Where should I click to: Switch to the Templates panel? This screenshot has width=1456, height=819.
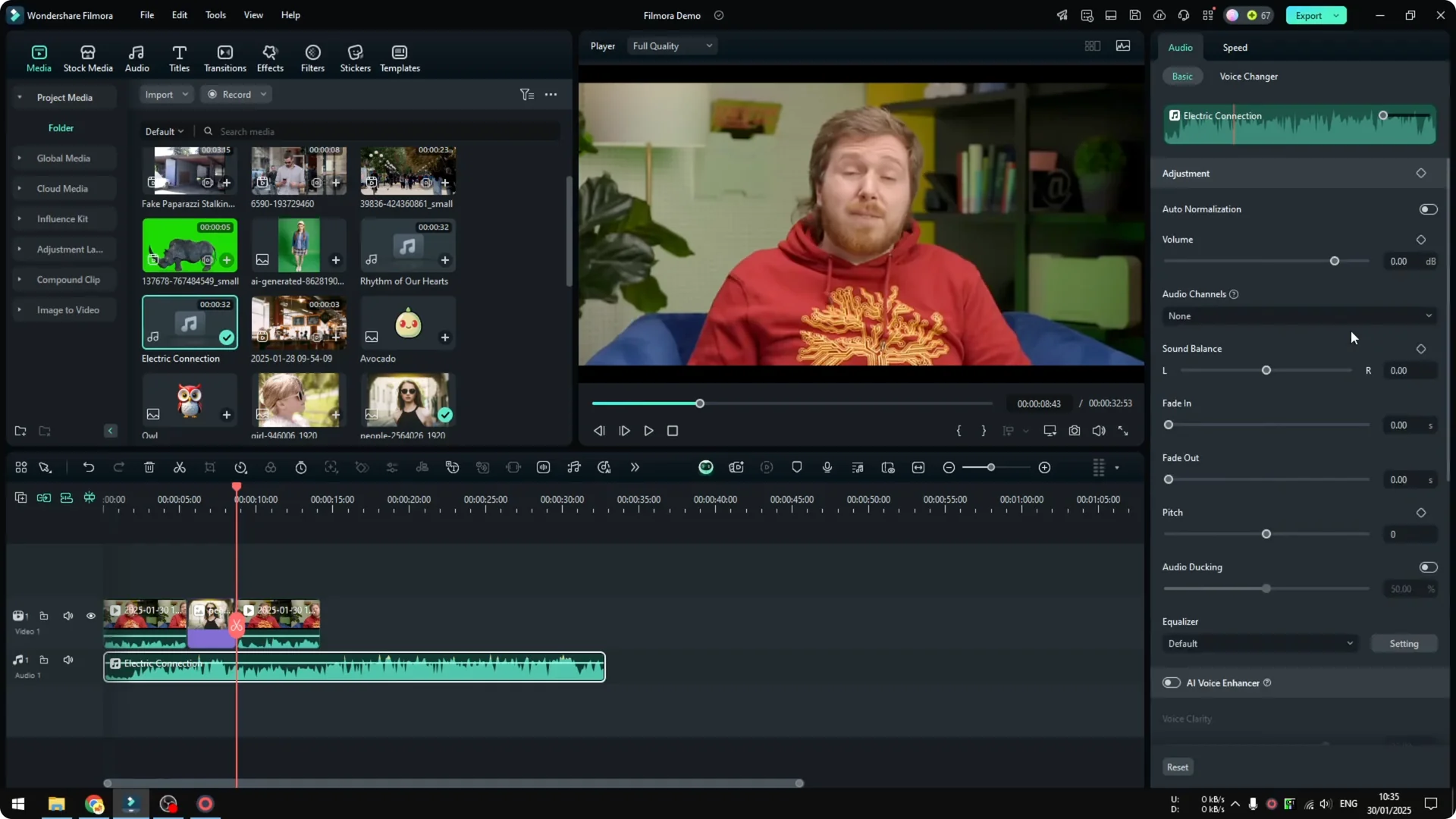coord(399,57)
